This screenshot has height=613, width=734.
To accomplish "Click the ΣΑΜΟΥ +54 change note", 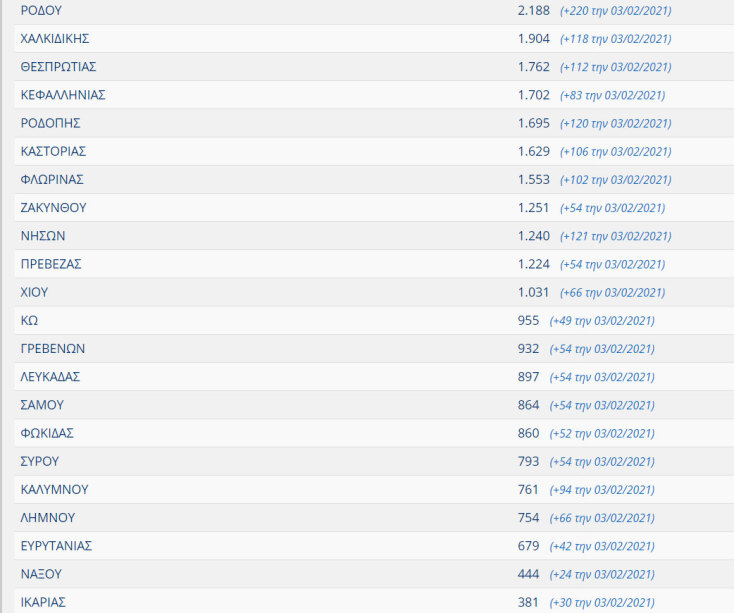I will tap(602, 405).
